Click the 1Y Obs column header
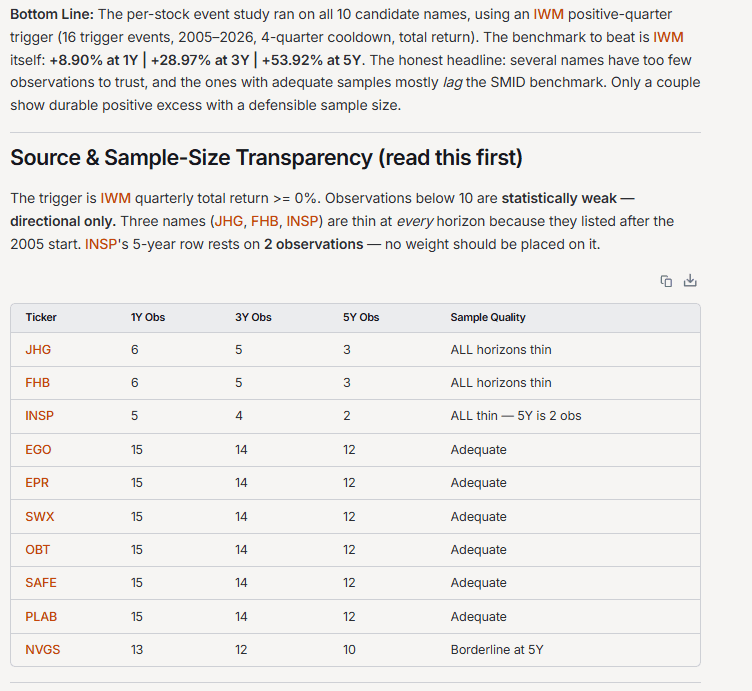 click(x=148, y=317)
